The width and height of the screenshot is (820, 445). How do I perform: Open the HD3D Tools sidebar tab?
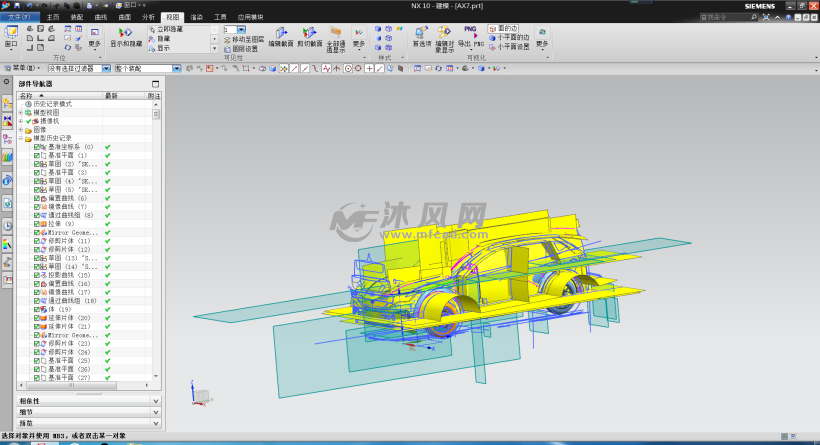[x=7, y=181]
